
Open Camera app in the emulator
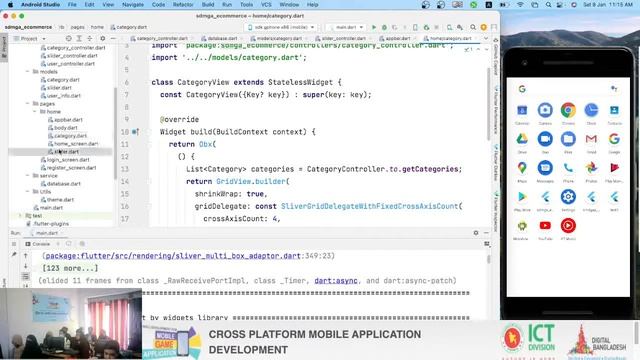click(545, 110)
